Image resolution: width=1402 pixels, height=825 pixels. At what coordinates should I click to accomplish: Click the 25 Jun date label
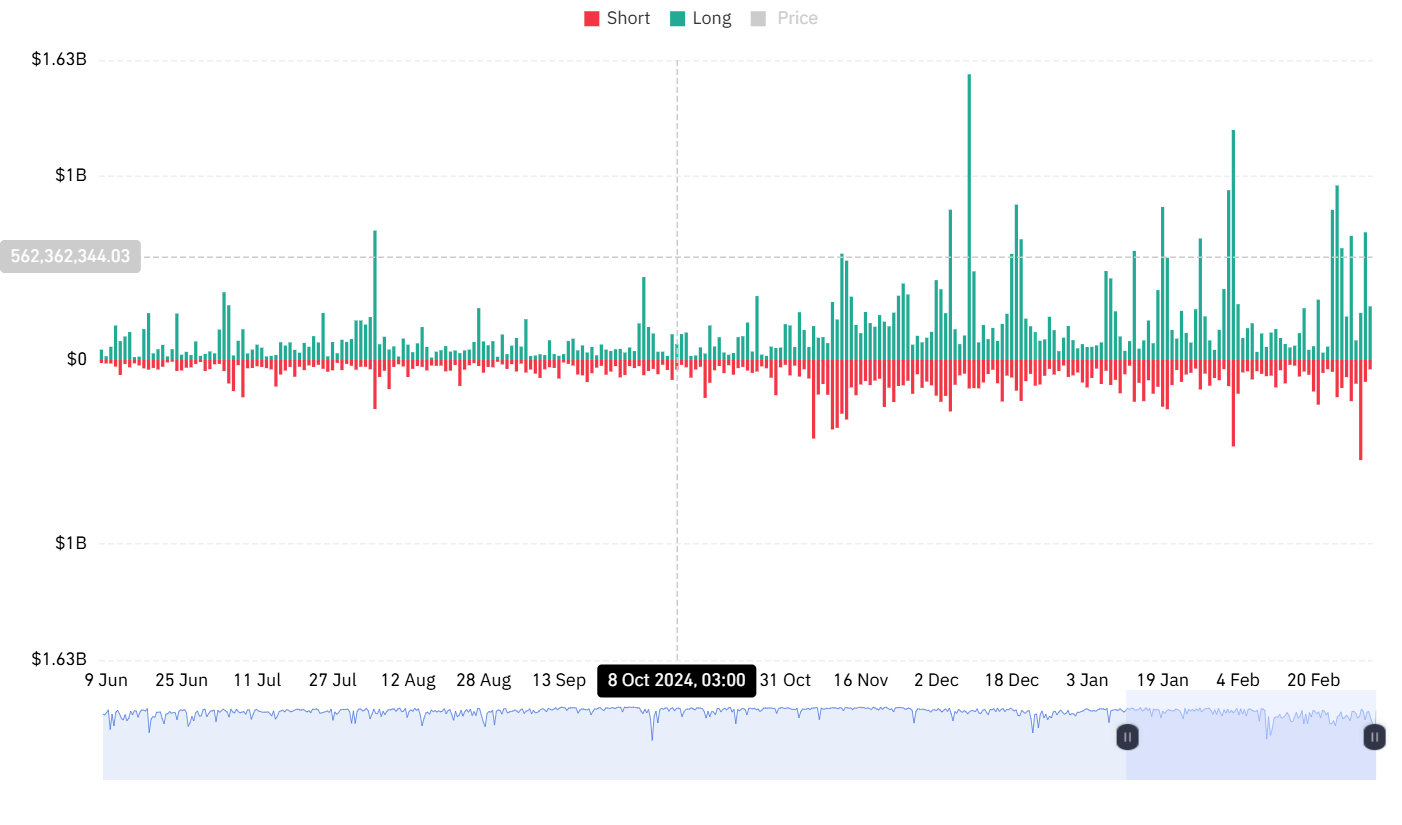[181, 680]
